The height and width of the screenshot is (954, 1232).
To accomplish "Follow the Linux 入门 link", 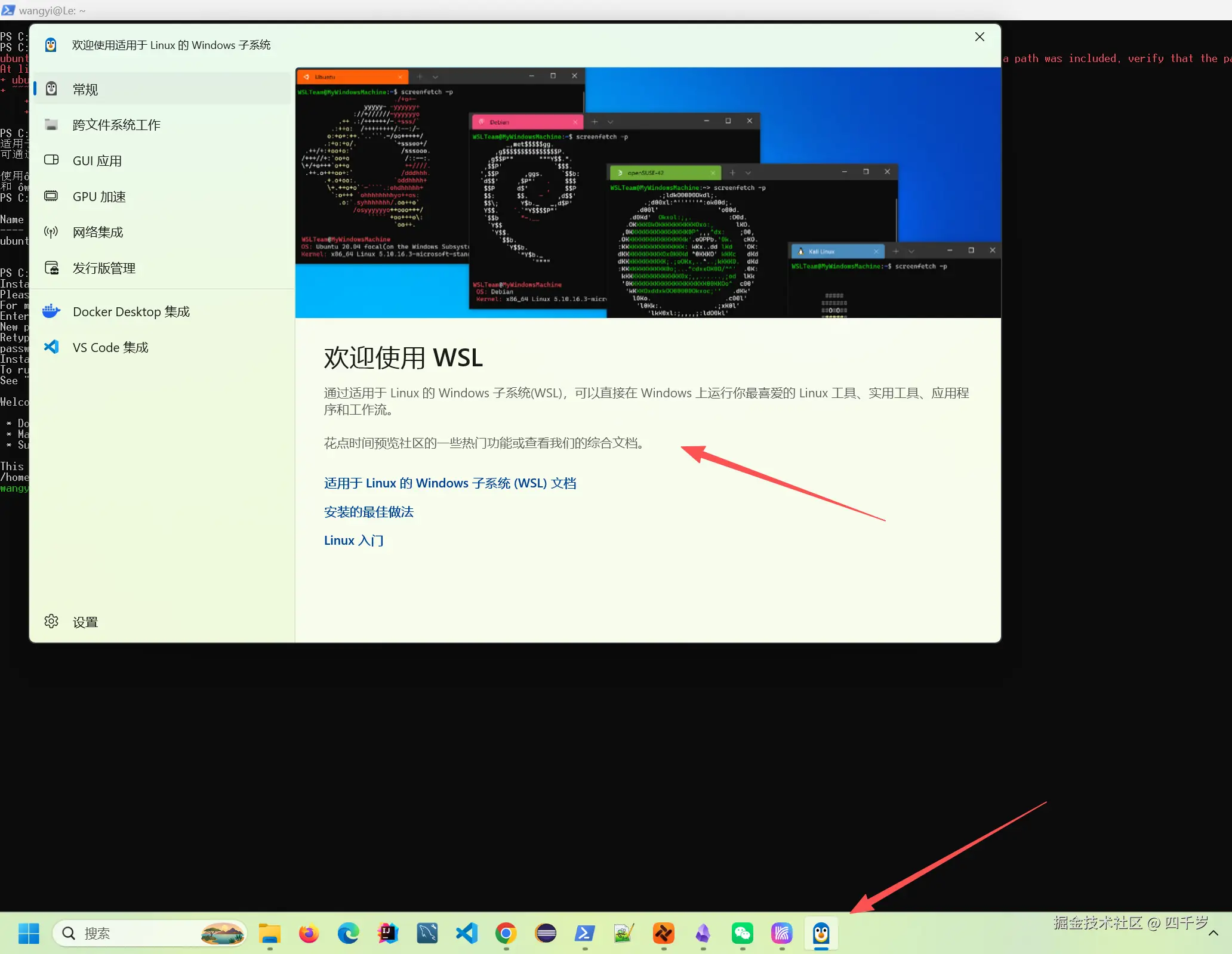I will [x=353, y=540].
